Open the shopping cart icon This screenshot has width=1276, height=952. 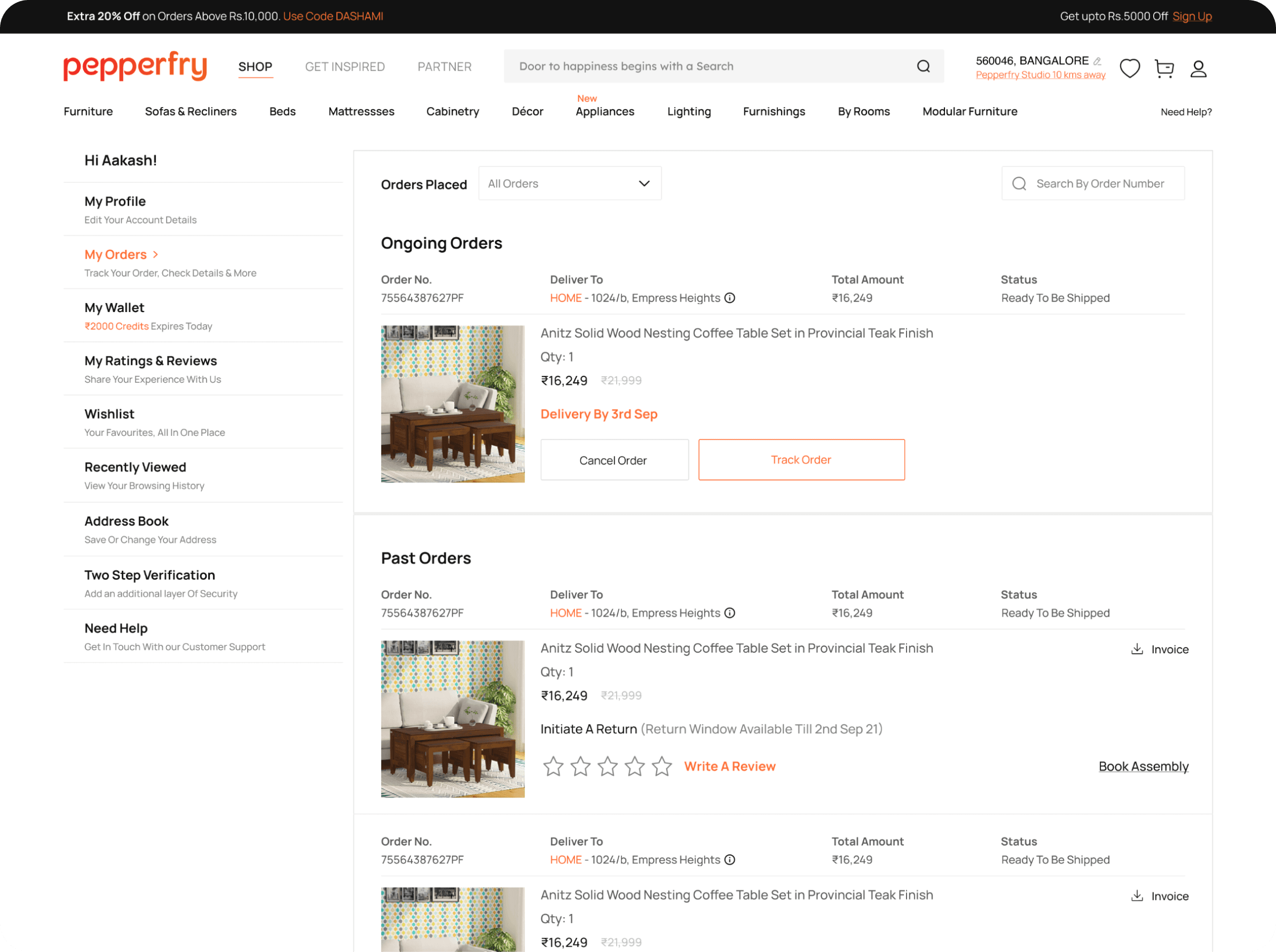pos(1164,69)
